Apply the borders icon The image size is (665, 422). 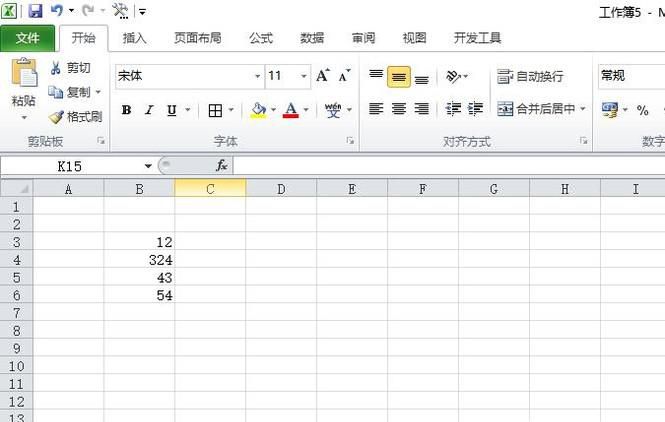tap(215, 110)
